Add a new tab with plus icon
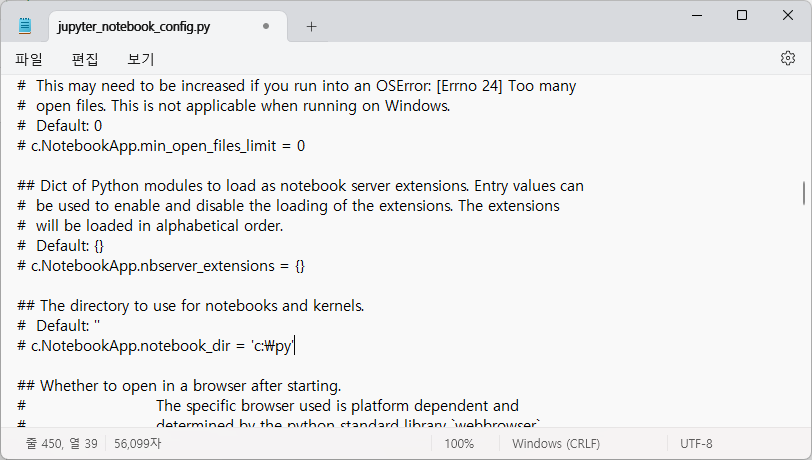The height and width of the screenshot is (460, 812). (x=311, y=26)
